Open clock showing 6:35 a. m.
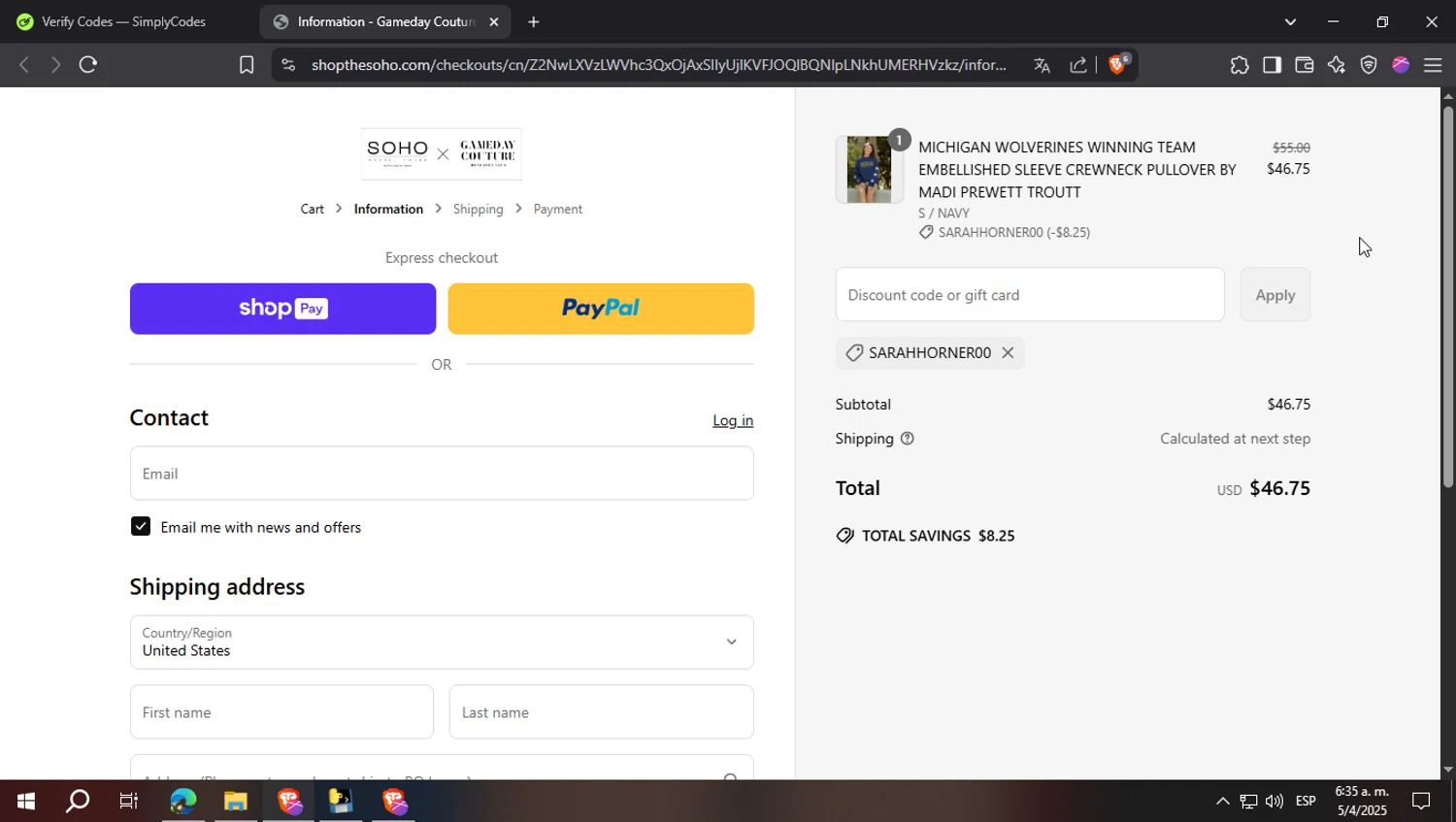Image resolution: width=1456 pixels, height=822 pixels. 1361,801
